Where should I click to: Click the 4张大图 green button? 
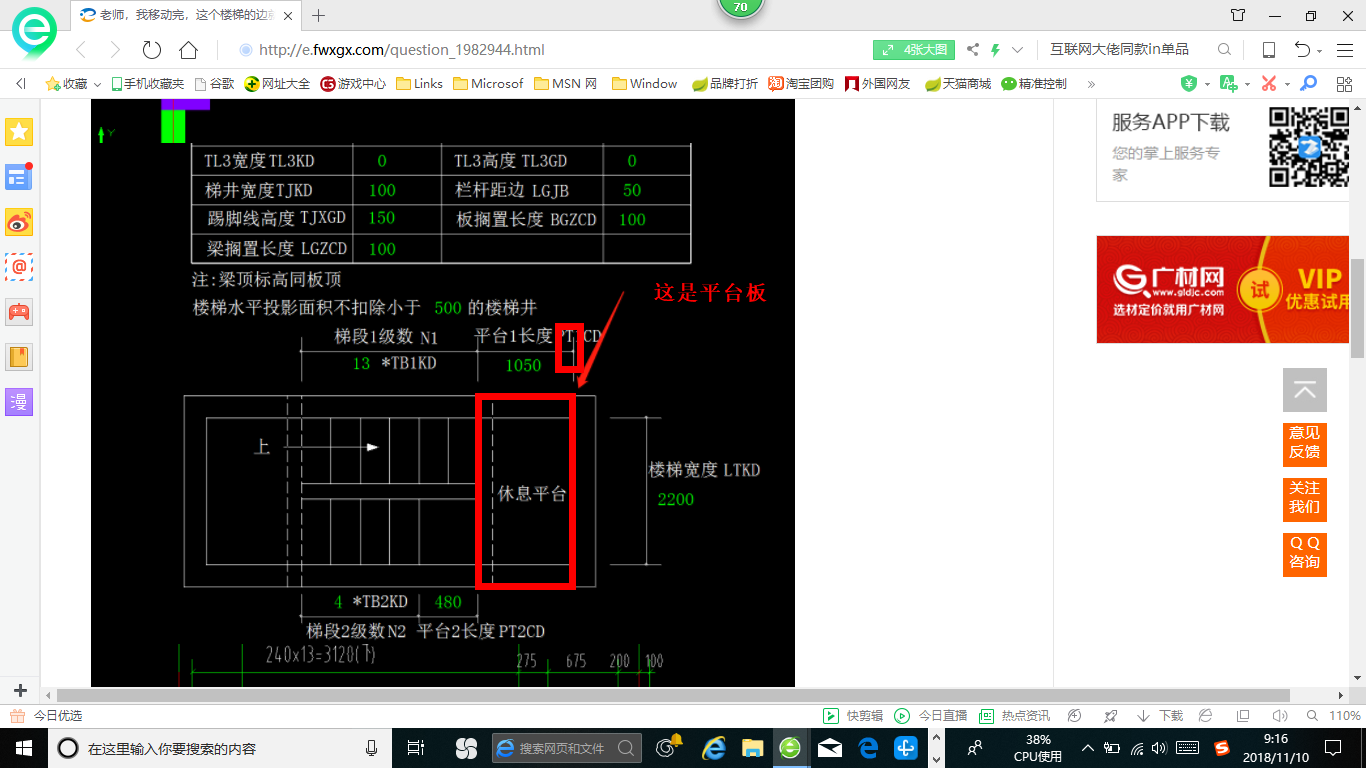tap(914, 50)
